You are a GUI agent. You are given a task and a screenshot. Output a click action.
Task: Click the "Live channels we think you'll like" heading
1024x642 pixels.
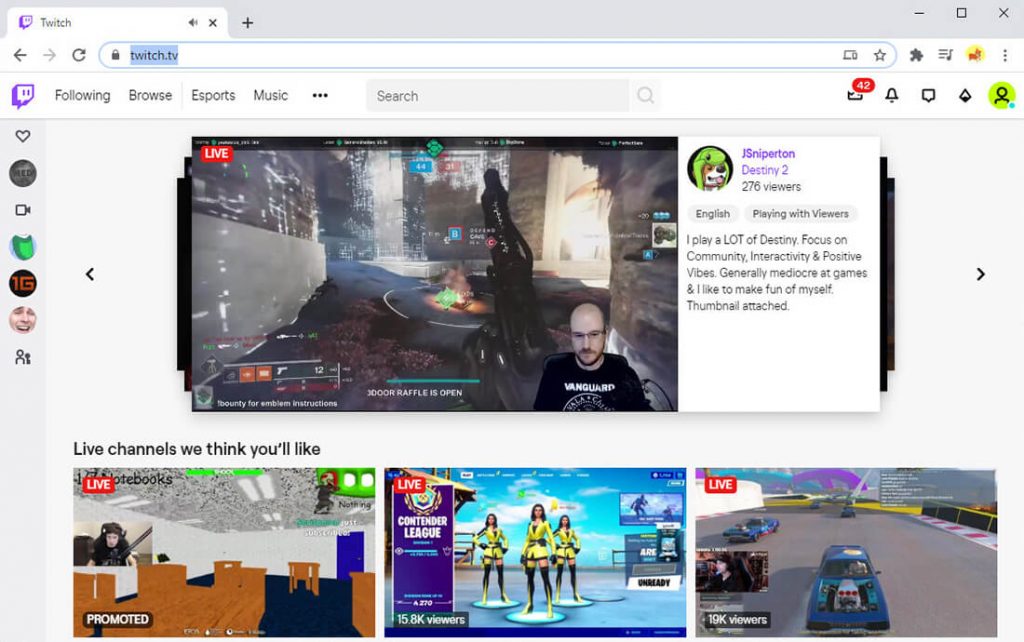197,449
